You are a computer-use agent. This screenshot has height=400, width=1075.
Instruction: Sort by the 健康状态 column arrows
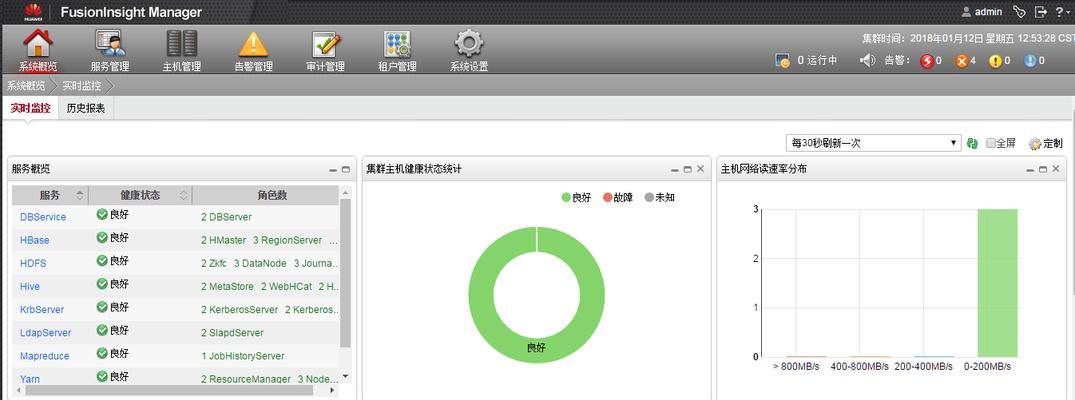point(183,196)
